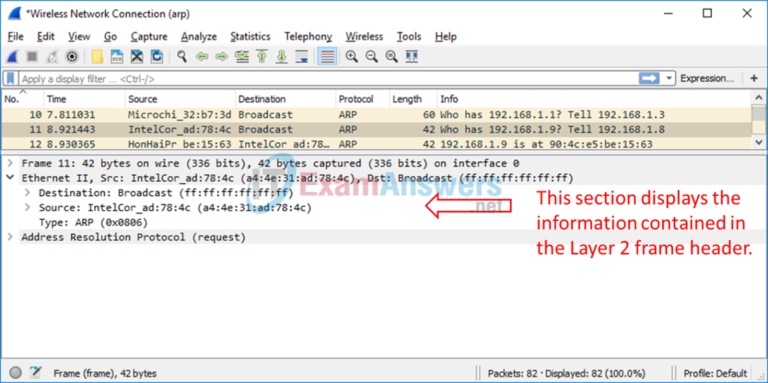
Task: Stop capturing packets toolbar icon
Action: coord(32,57)
